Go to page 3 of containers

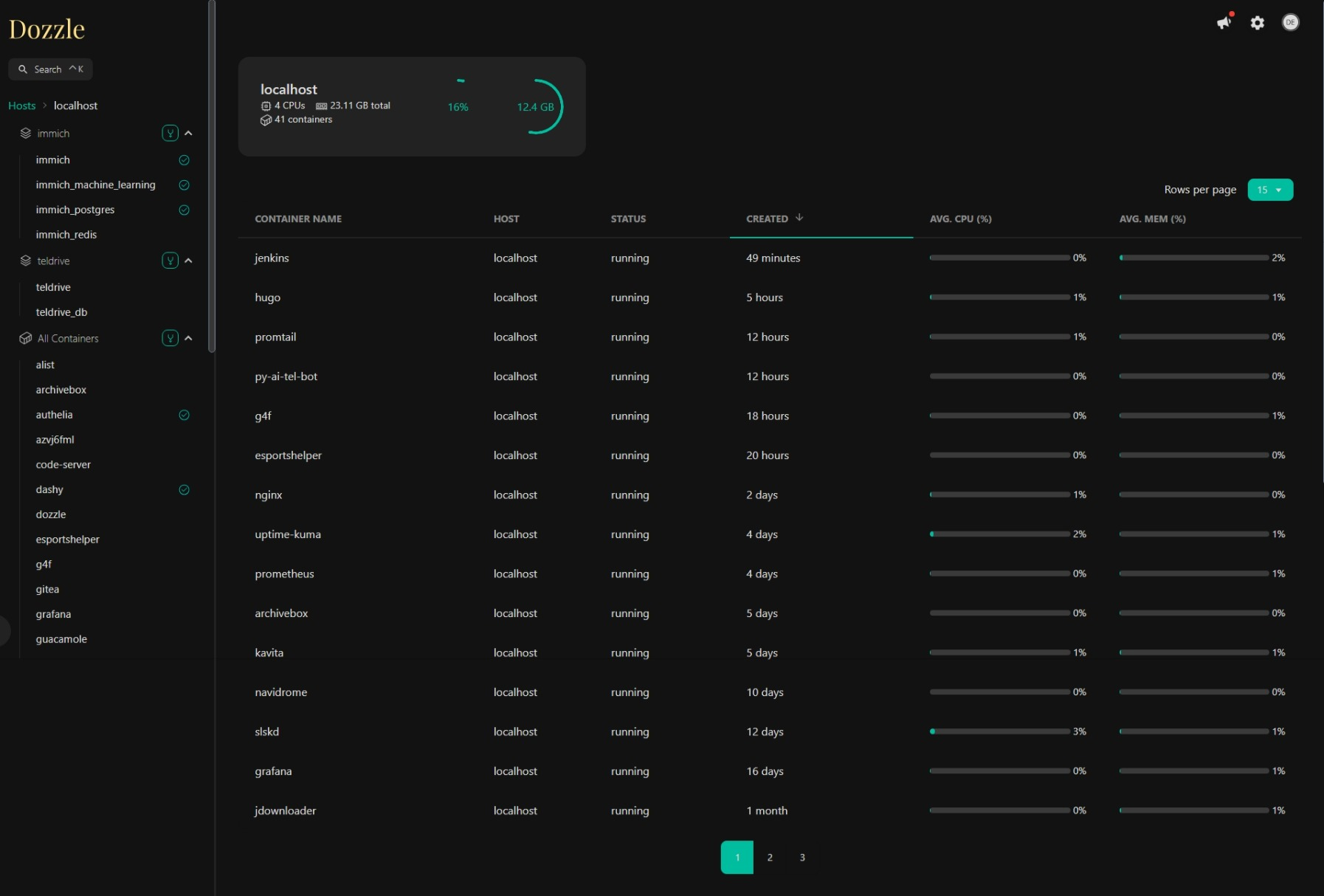tap(802, 858)
